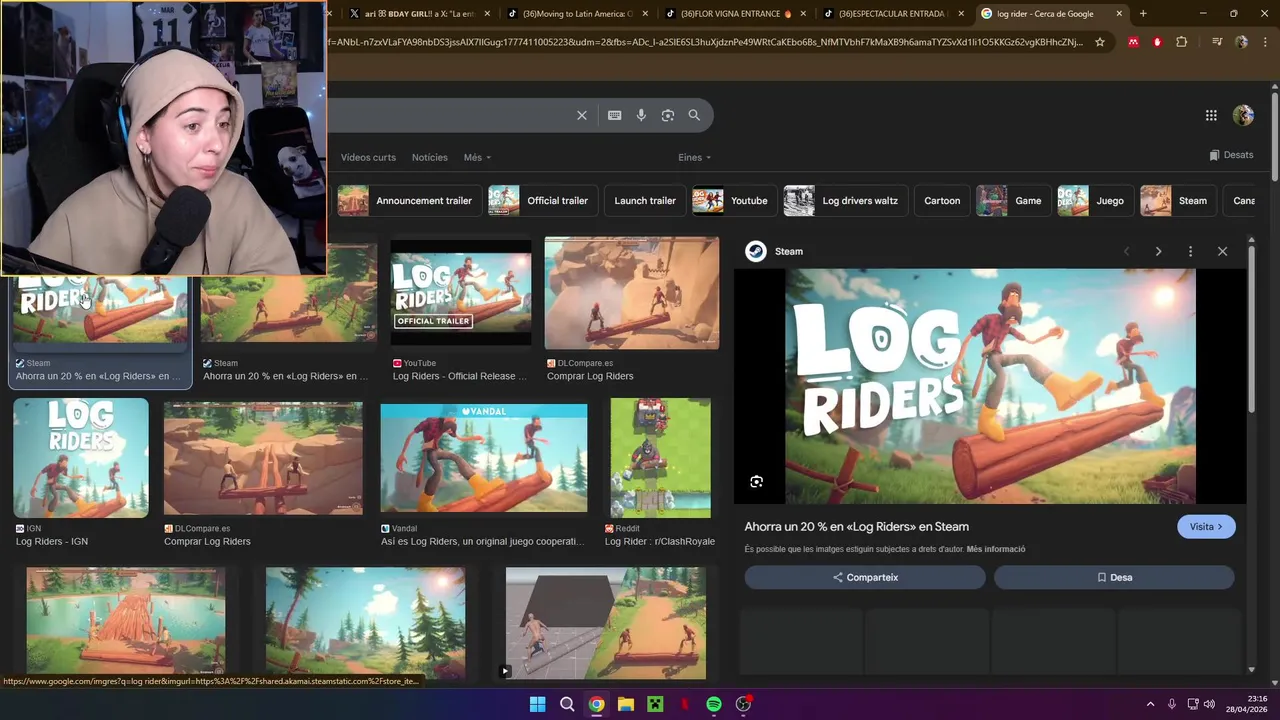Click the Visita button
Image resolution: width=1280 pixels, height=720 pixels.
tap(1206, 527)
